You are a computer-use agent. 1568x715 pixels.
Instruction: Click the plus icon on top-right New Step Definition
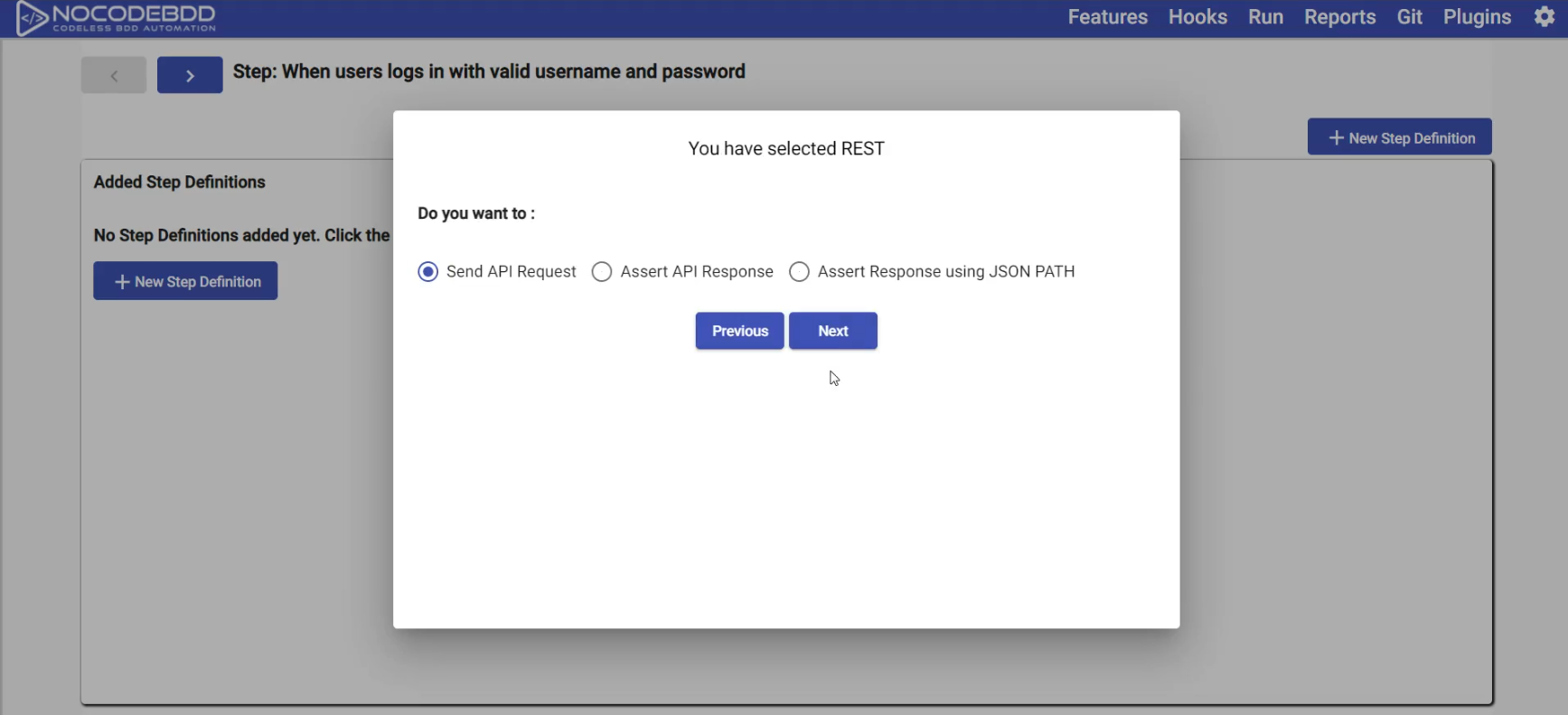click(x=1337, y=137)
